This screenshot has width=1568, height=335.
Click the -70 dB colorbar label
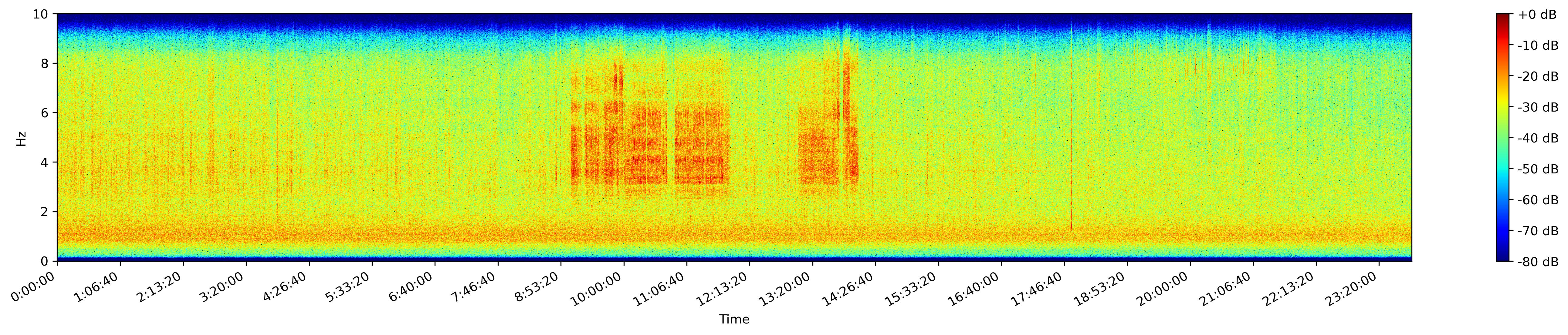(1538, 231)
